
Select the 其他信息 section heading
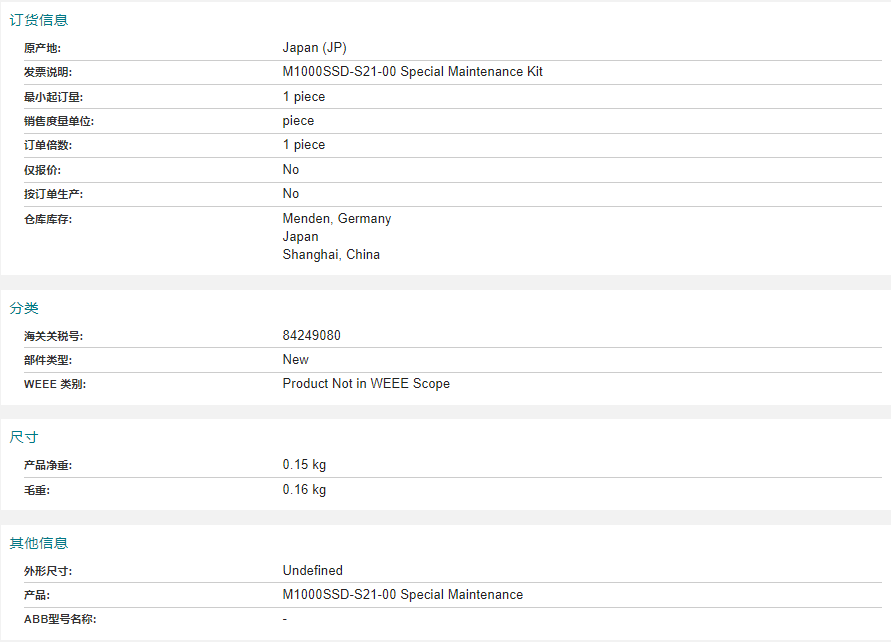click(x=39, y=543)
